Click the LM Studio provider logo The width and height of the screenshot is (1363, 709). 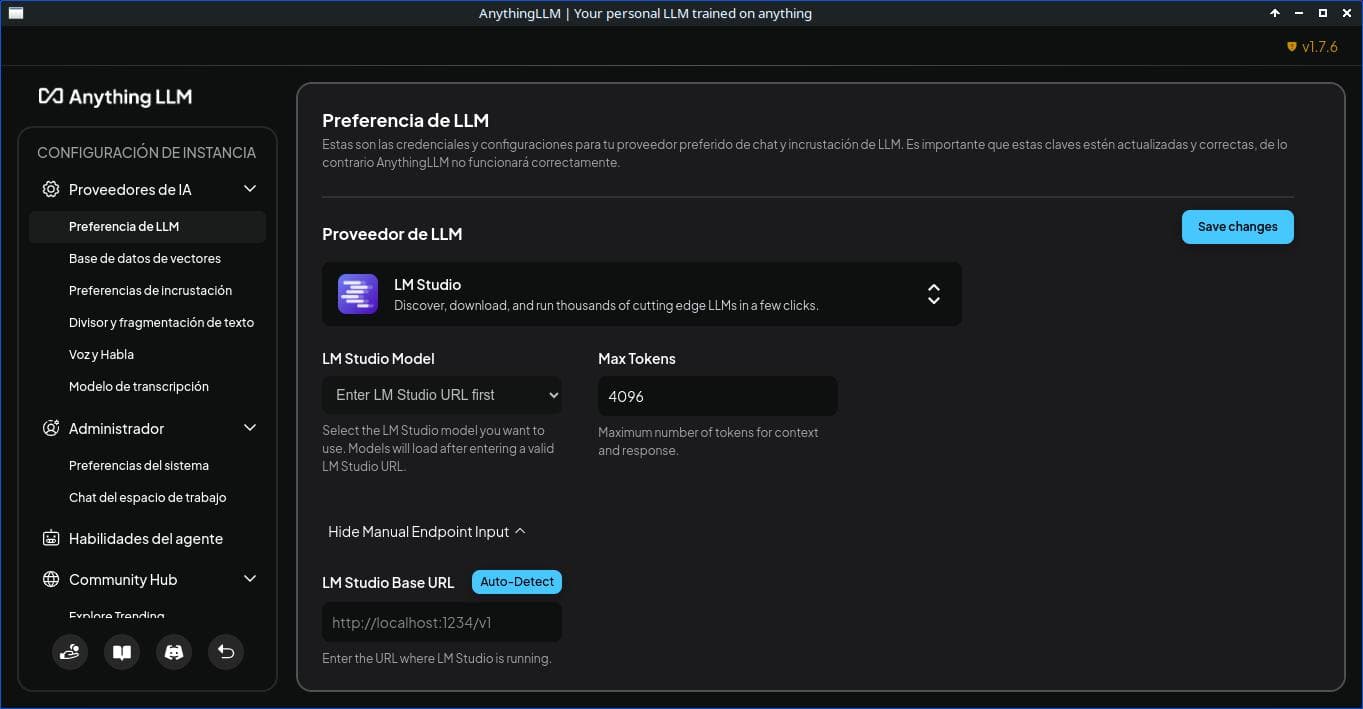pos(358,294)
